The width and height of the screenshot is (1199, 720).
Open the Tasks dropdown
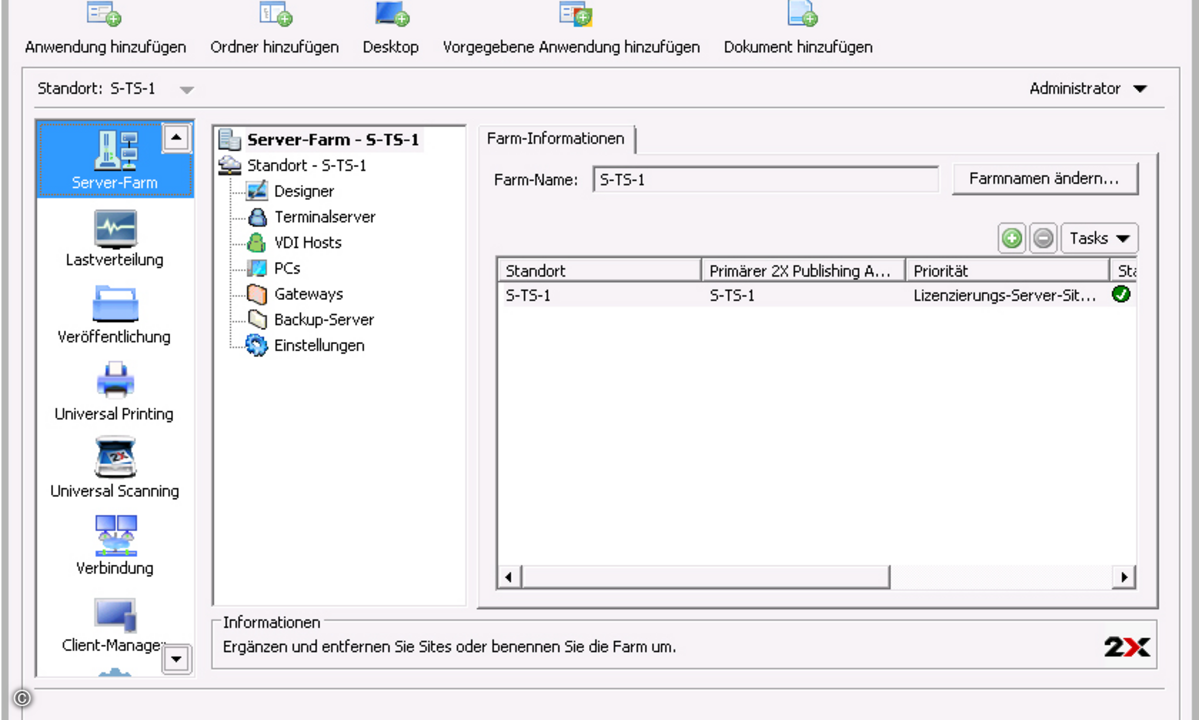coord(1100,238)
